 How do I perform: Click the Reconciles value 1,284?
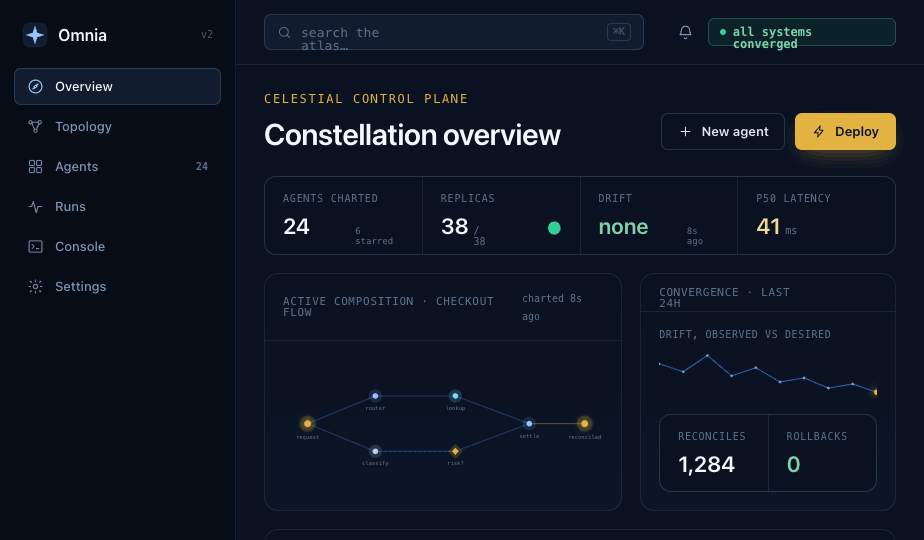point(707,465)
